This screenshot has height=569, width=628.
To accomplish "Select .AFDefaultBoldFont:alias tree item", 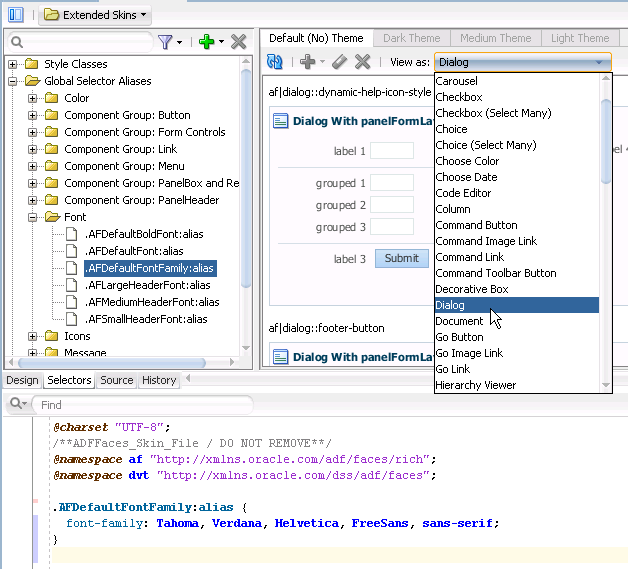I will (144, 234).
